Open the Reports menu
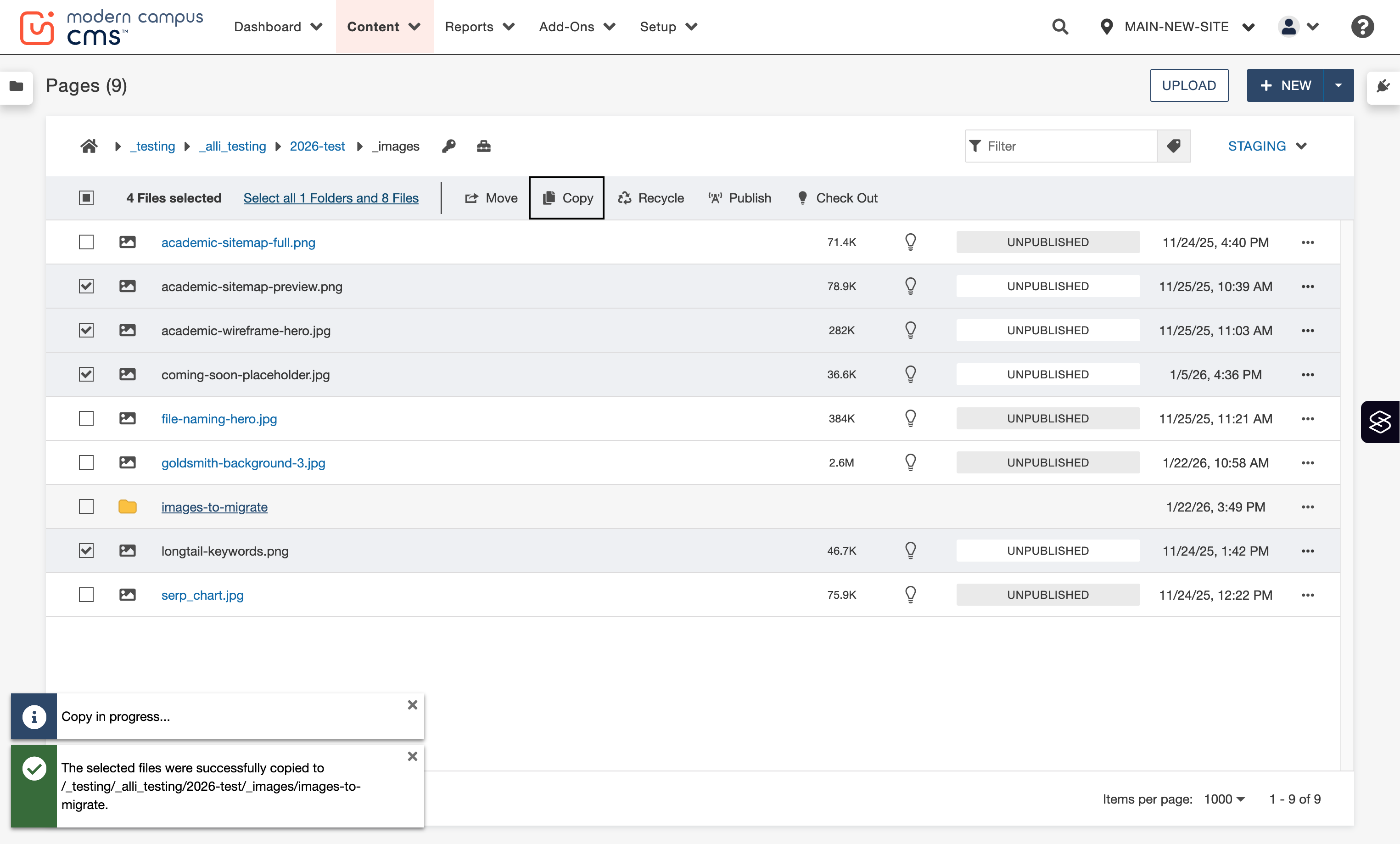The width and height of the screenshot is (1400, 844). 480,27
